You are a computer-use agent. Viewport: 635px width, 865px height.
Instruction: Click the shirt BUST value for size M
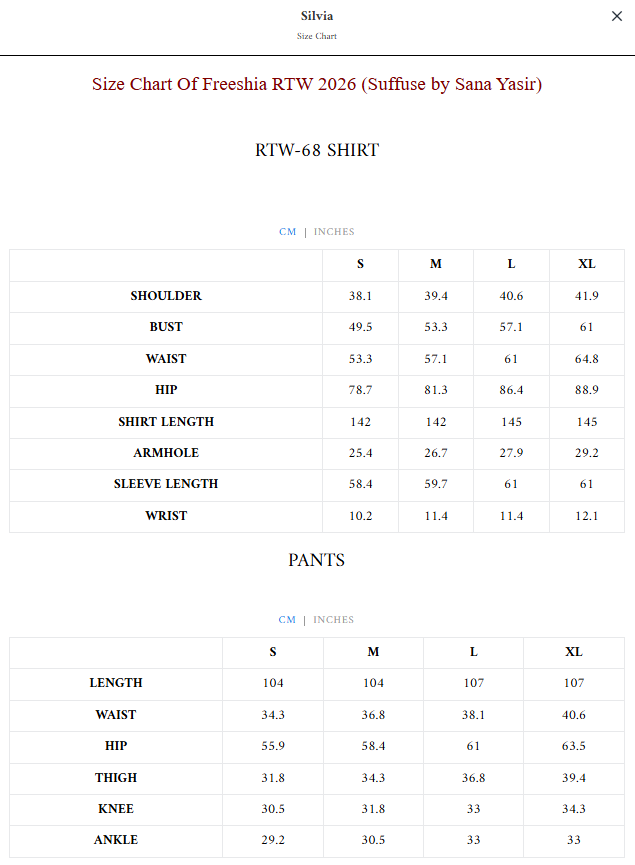tap(436, 327)
